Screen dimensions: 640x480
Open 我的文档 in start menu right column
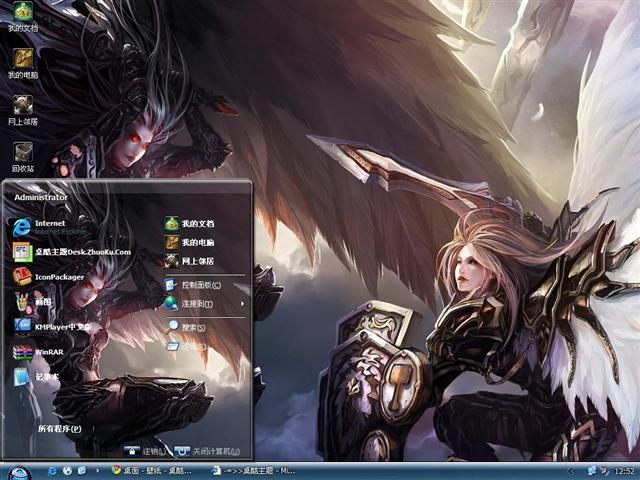[189, 223]
